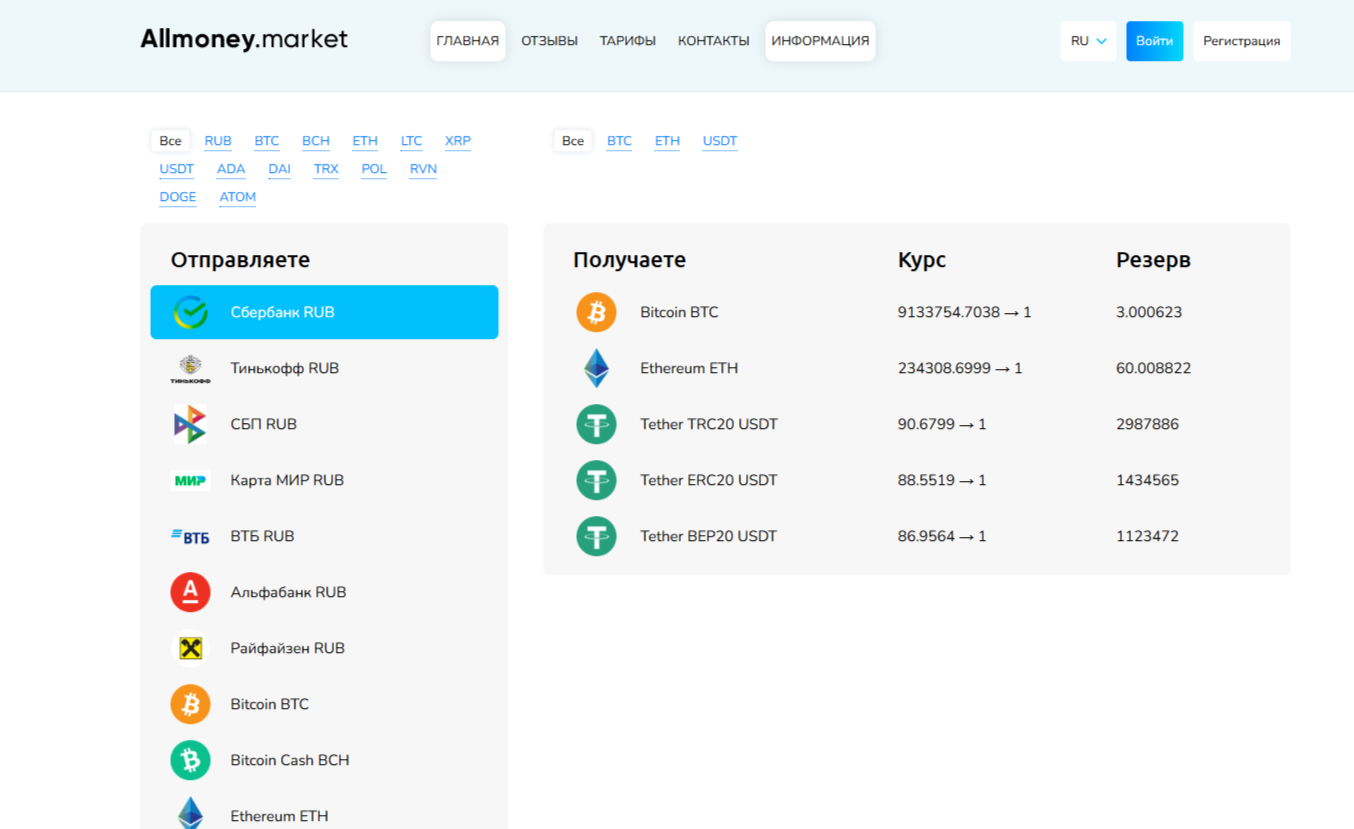Click the Sberbank logo icon

190,312
